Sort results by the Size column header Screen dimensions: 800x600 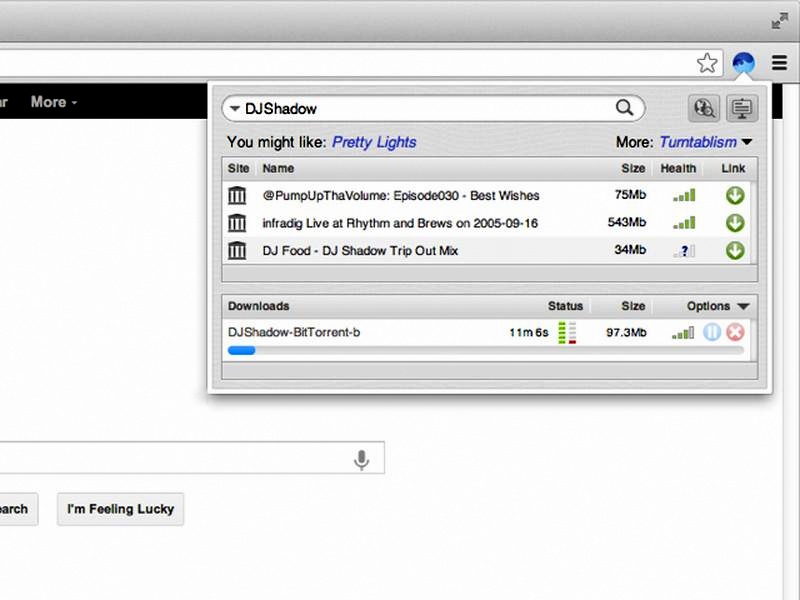click(633, 169)
